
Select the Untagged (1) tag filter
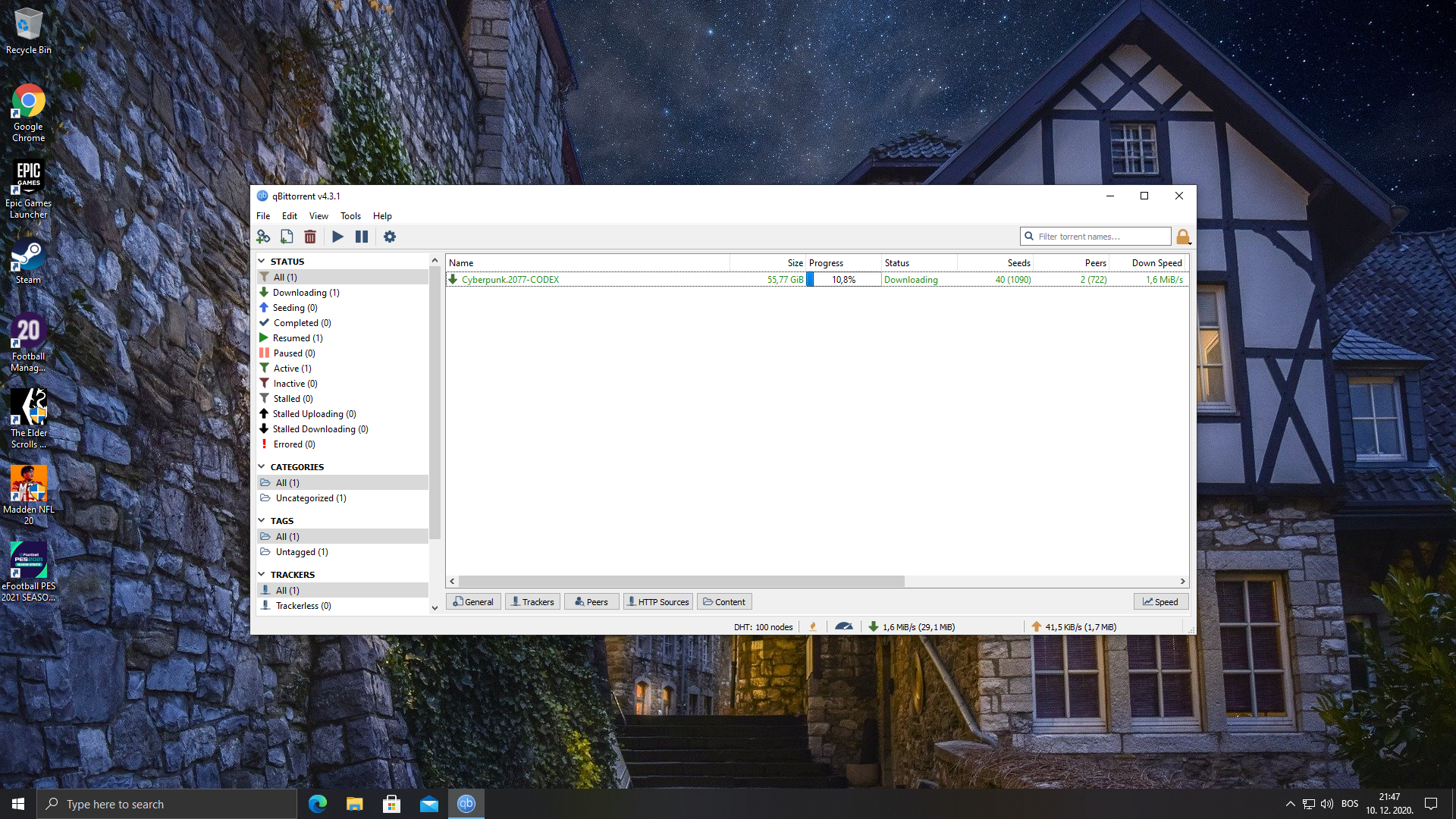tap(343, 551)
